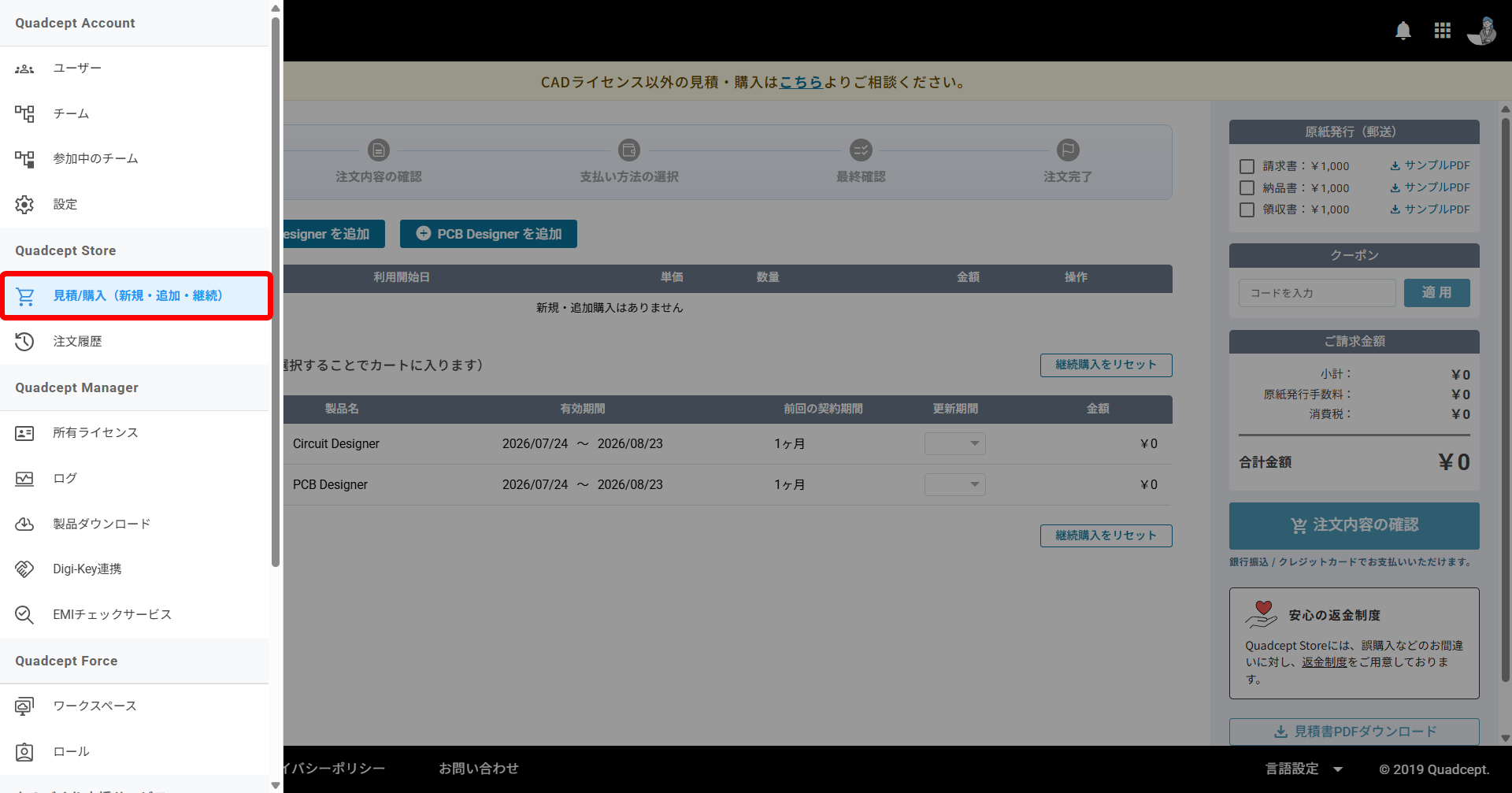This screenshot has width=1512, height=793.
Task: Click download icon beside 請求書 sample PDF
Action: (1395, 166)
